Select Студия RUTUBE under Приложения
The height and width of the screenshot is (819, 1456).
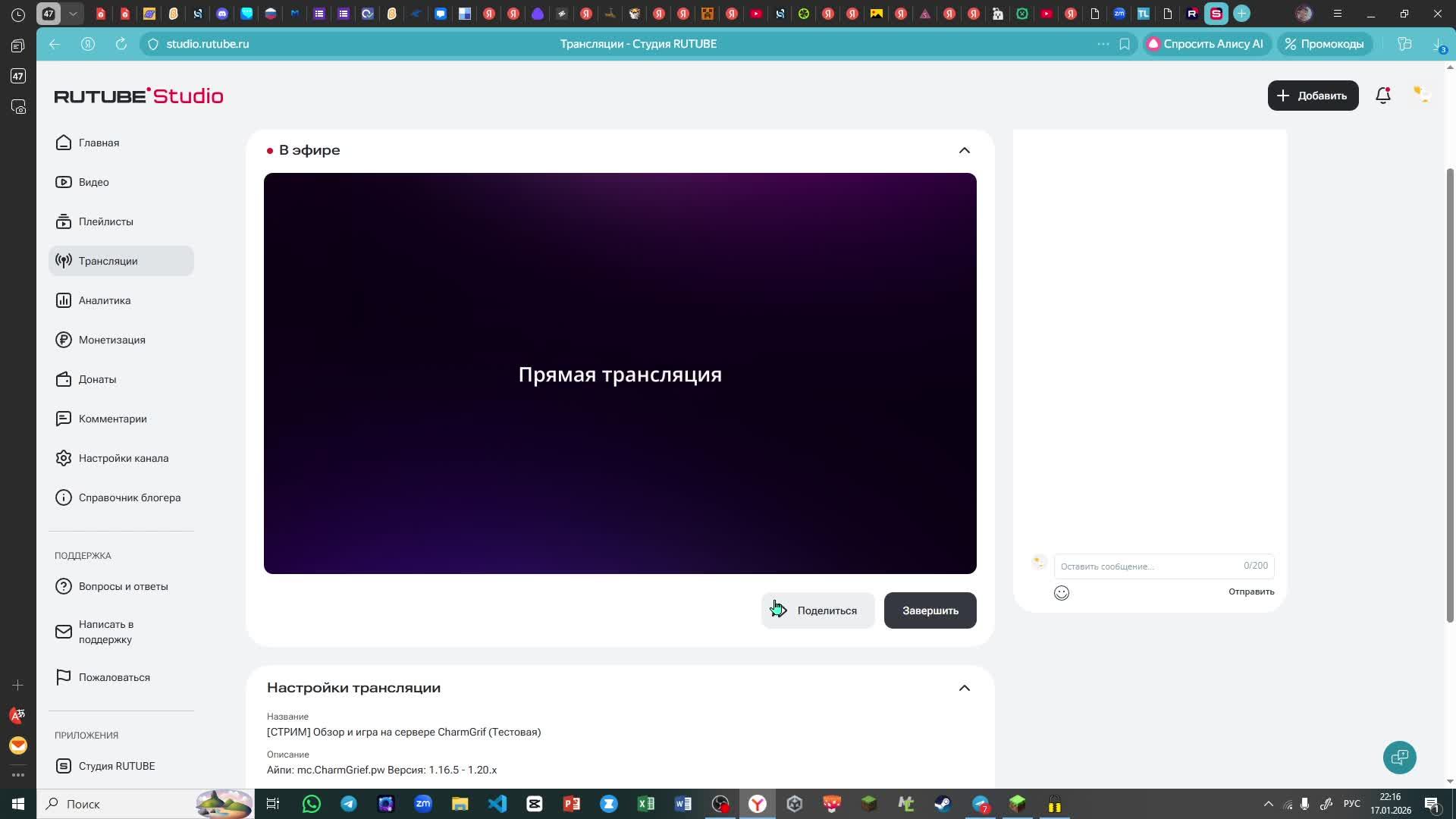[x=117, y=766]
